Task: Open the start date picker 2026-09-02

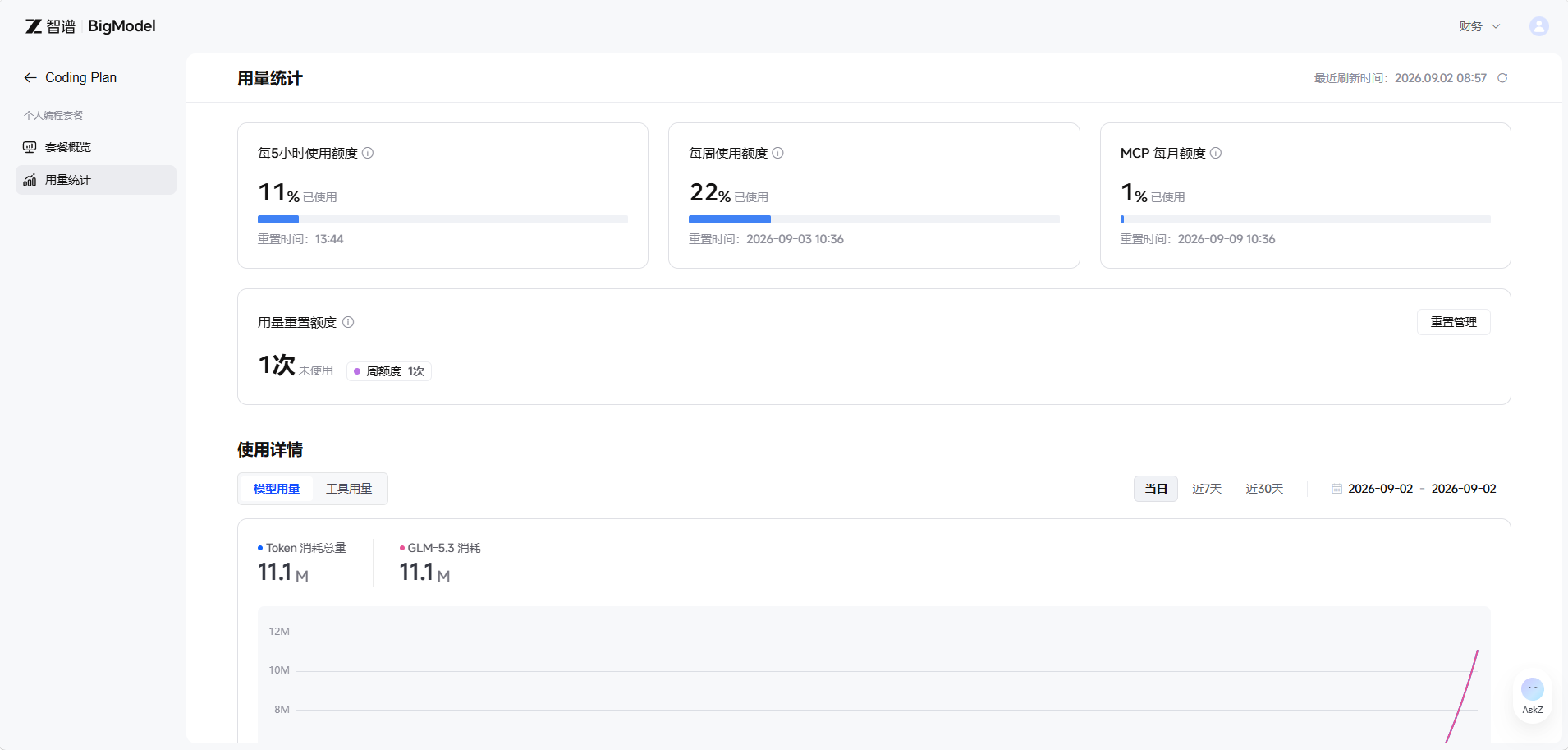Action: (x=1380, y=489)
